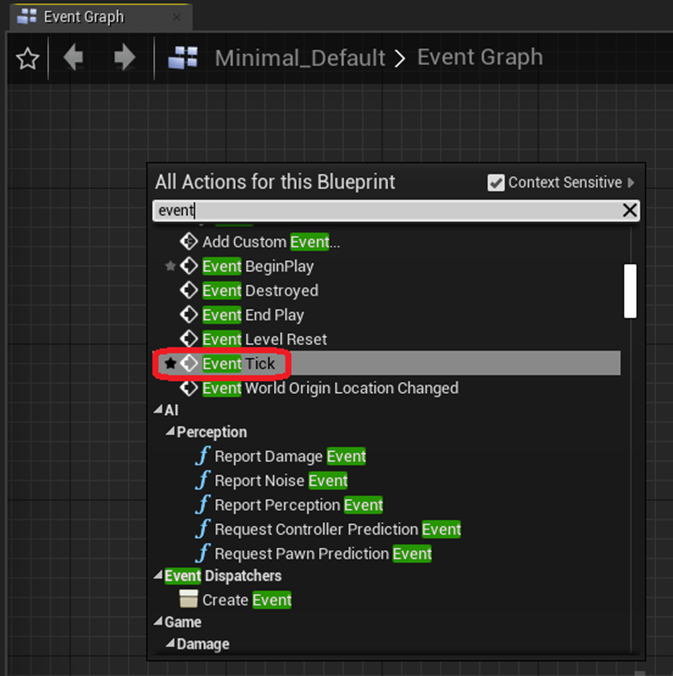The height and width of the screenshot is (676, 673).
Task: Collapse the Game category
Action: (159, 621)
